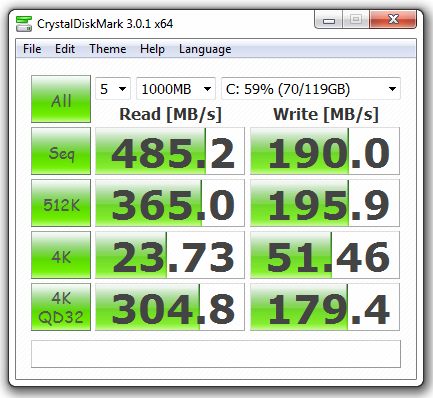Open the drive selector showing C: 59%
The height and width of the screenshot is (398, 433).
click(311, 89)
